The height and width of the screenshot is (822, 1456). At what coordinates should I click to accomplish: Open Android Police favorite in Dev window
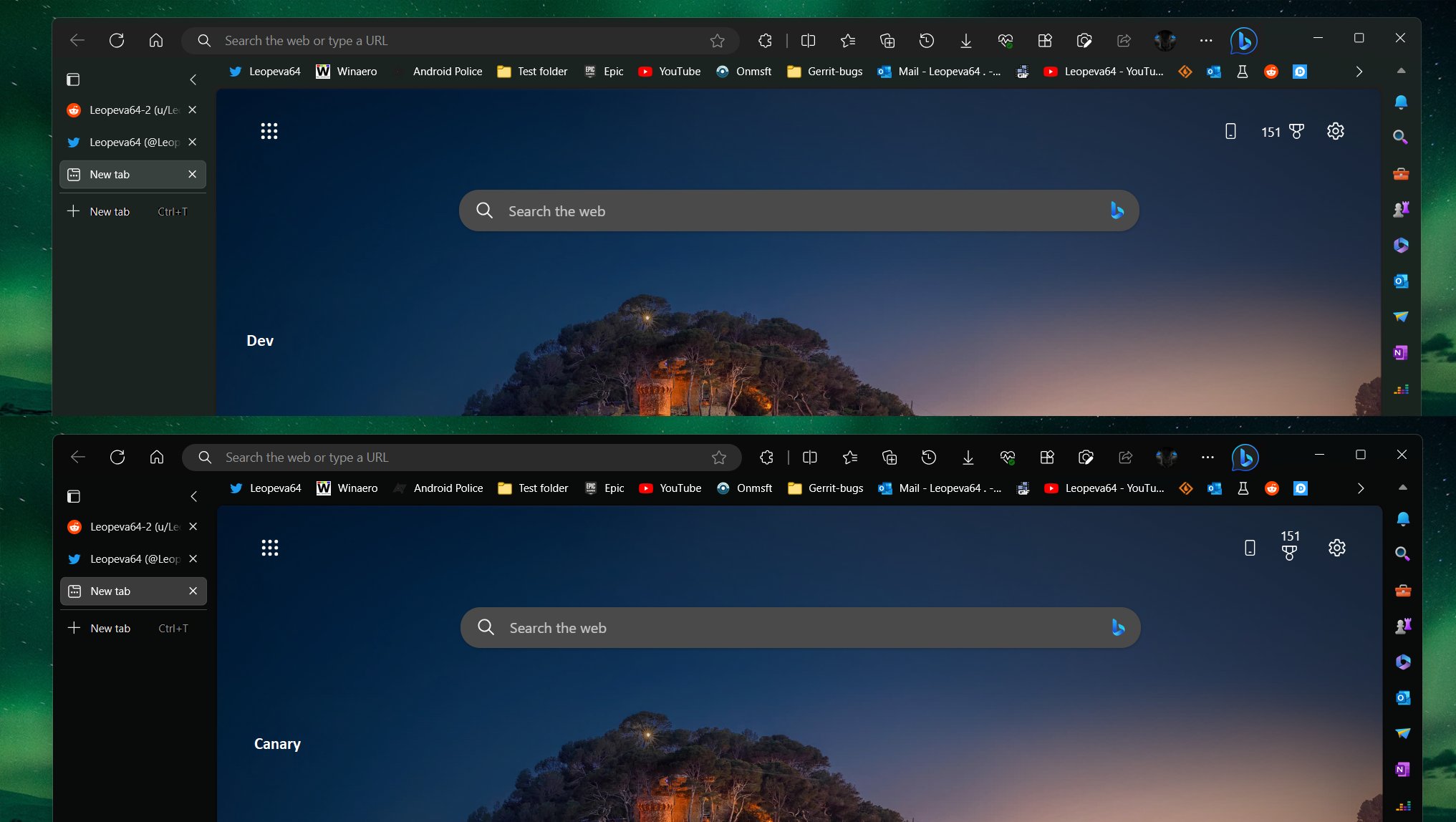438,72
